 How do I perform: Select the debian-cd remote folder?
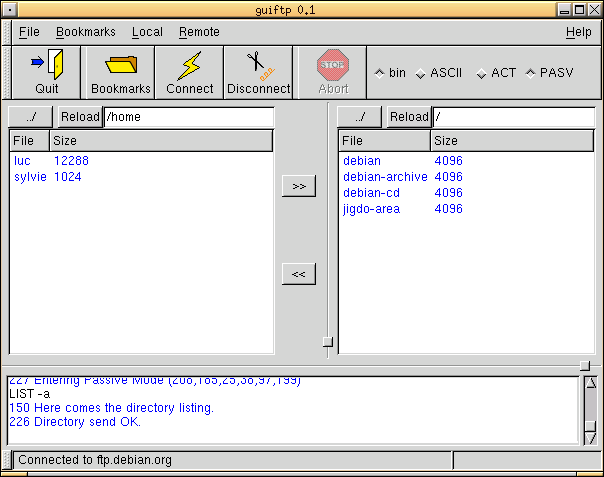371,193
